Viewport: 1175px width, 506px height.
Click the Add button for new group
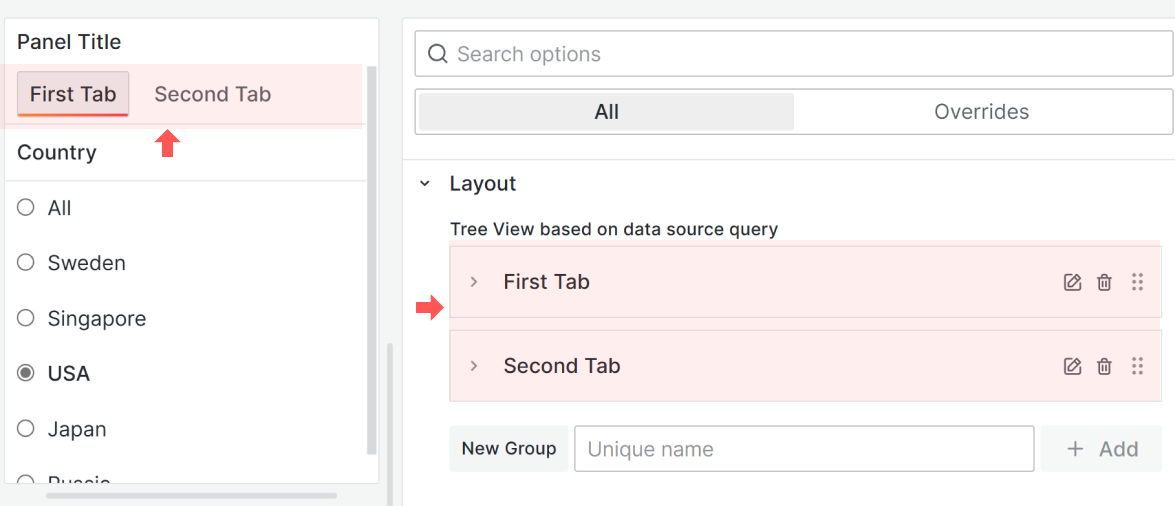[x=1101, y=449]
